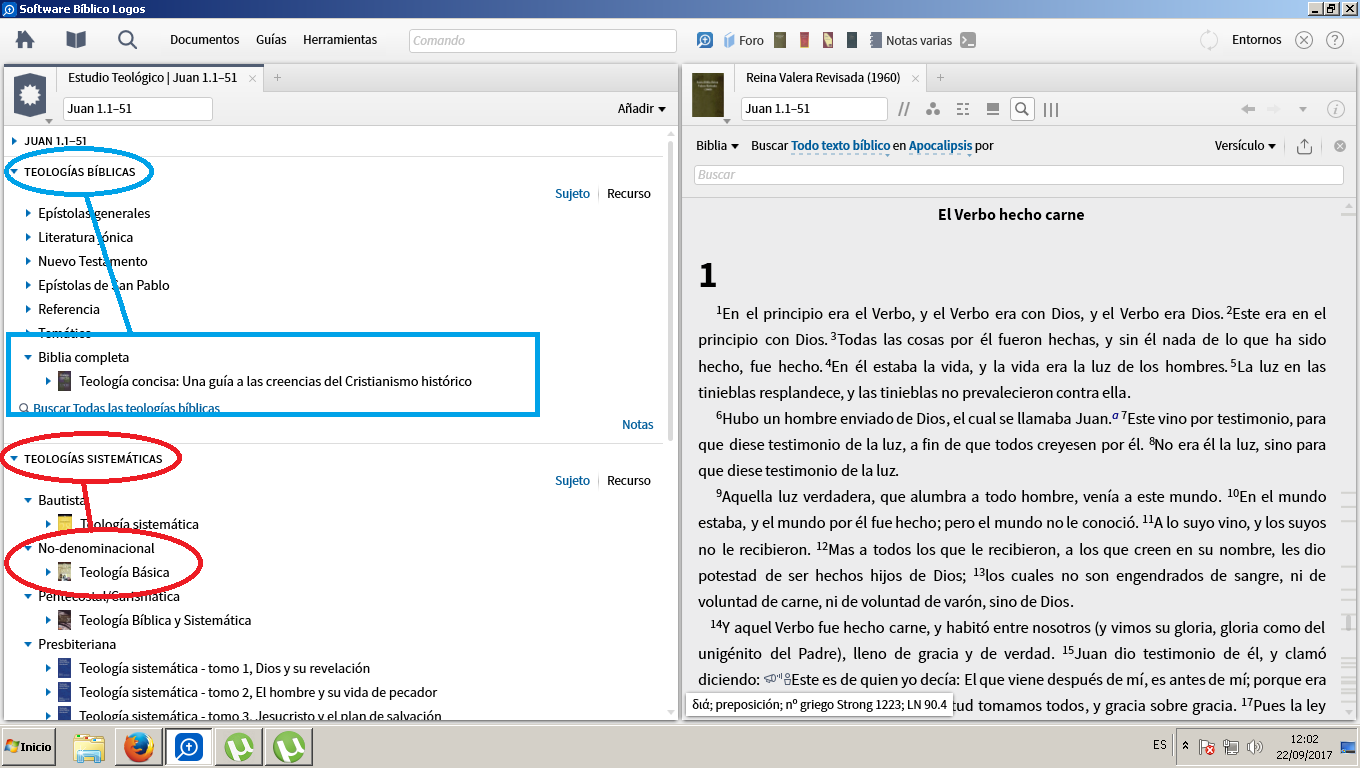Select the Reina Valera Revisada (1960) tab

[823, 77]
